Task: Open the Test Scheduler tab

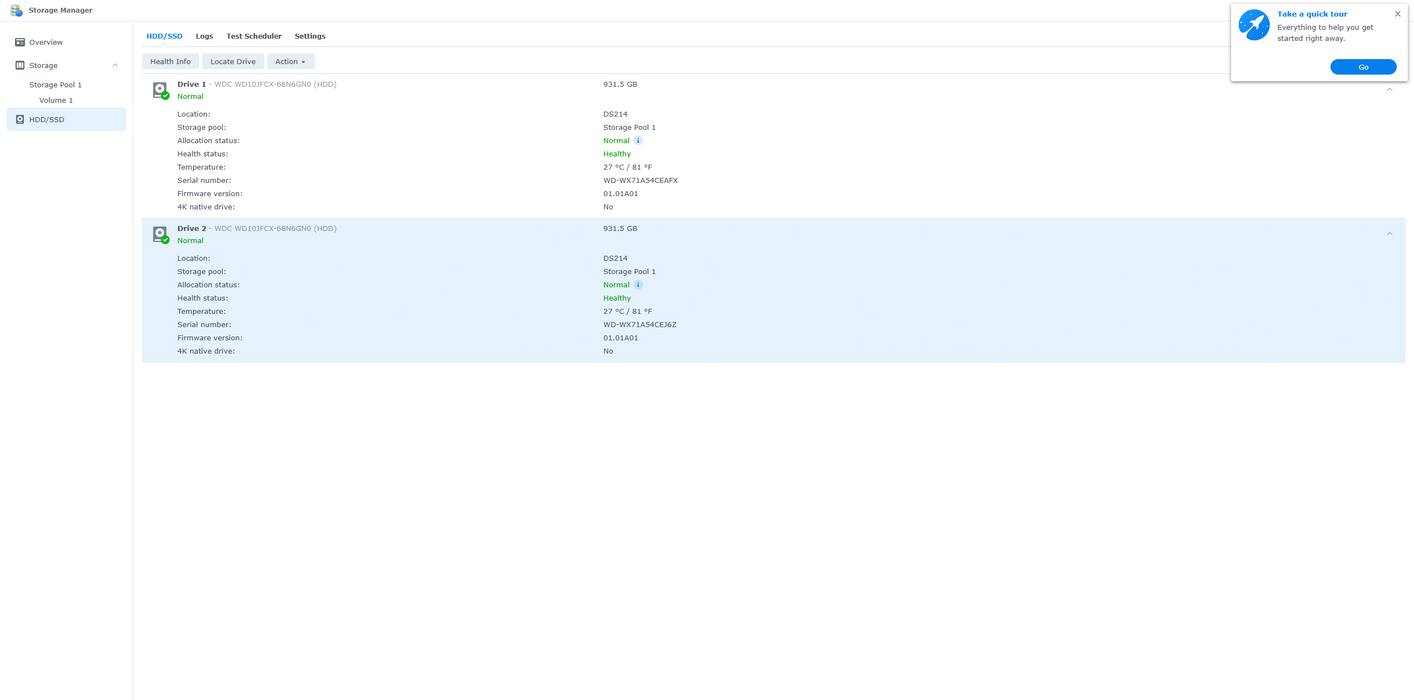Action: 254,36
